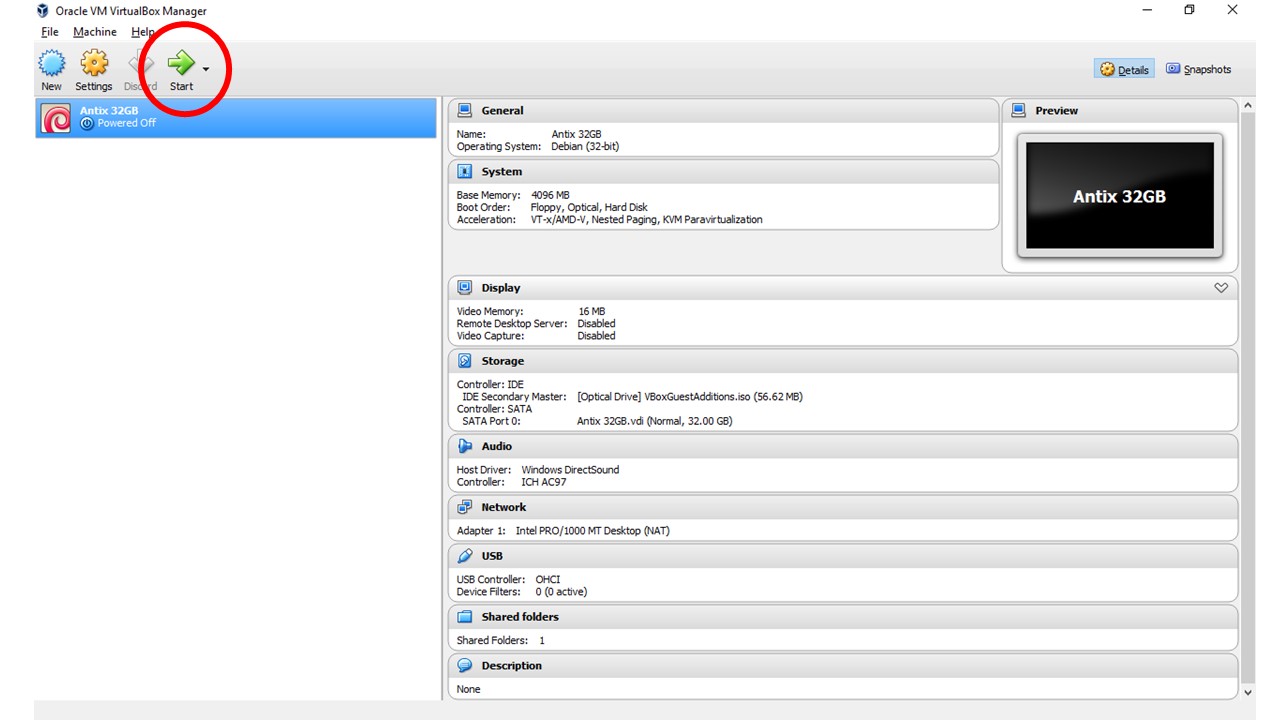This screenshot has width=1280, height=720.
Task: Switch to the Snapshots view
Action: click(1198, 69)
